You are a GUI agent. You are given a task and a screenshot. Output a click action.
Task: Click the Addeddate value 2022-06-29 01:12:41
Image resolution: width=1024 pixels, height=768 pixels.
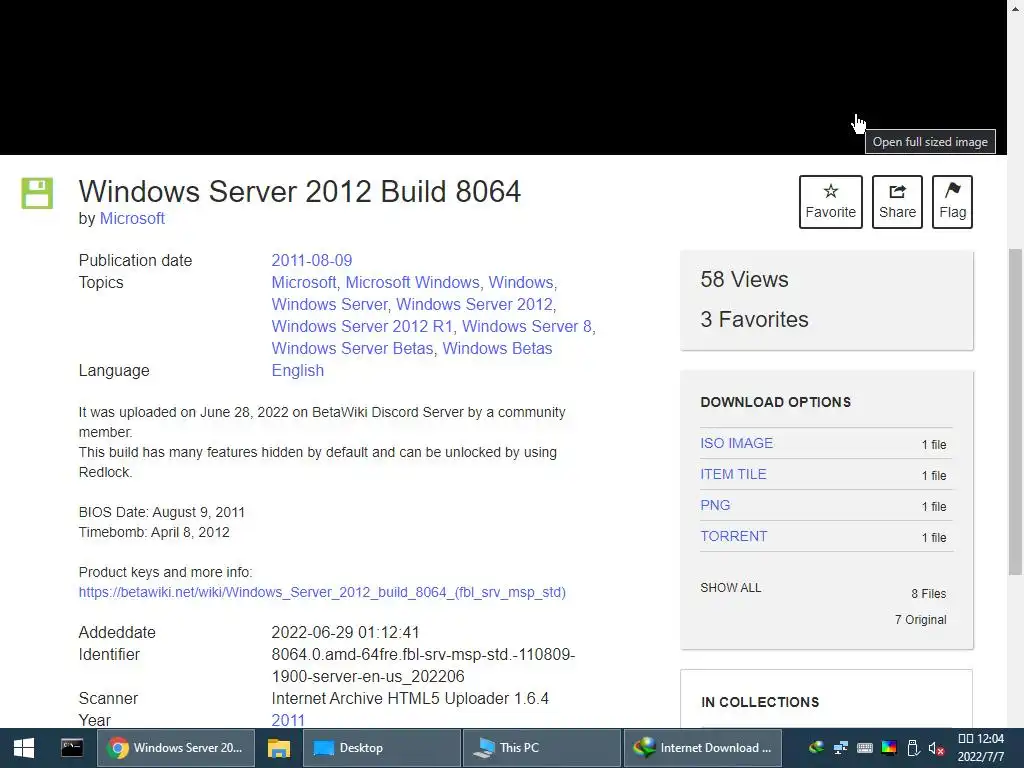tap(345, 632)
